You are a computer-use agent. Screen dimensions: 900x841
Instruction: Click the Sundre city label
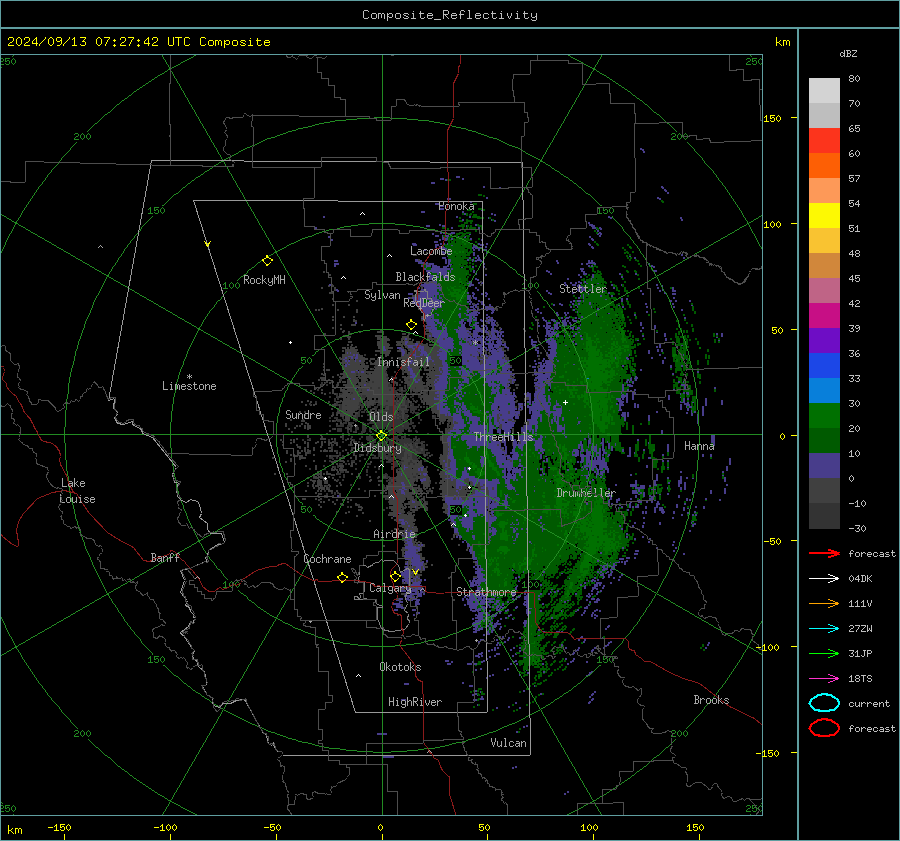pyautogui.click(x=303, y=414)
